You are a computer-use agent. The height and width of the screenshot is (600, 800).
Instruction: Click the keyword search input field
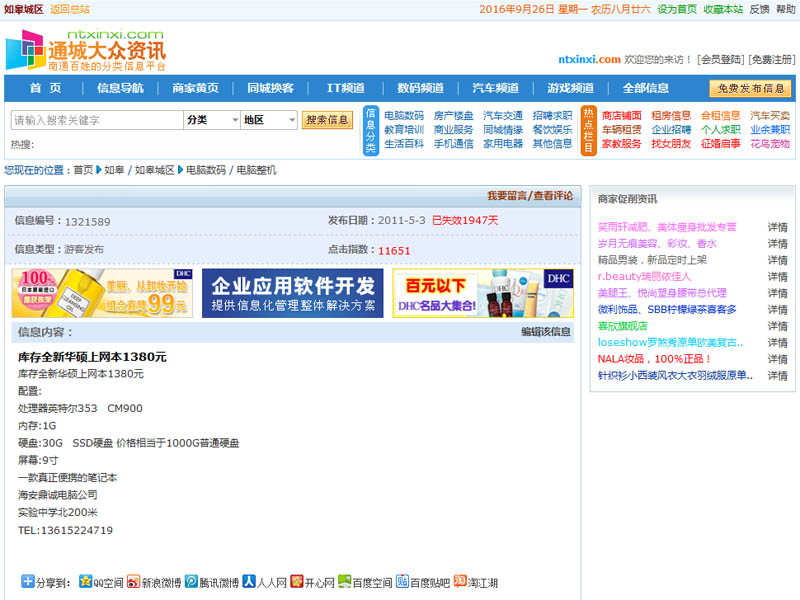tap(96, 120)
